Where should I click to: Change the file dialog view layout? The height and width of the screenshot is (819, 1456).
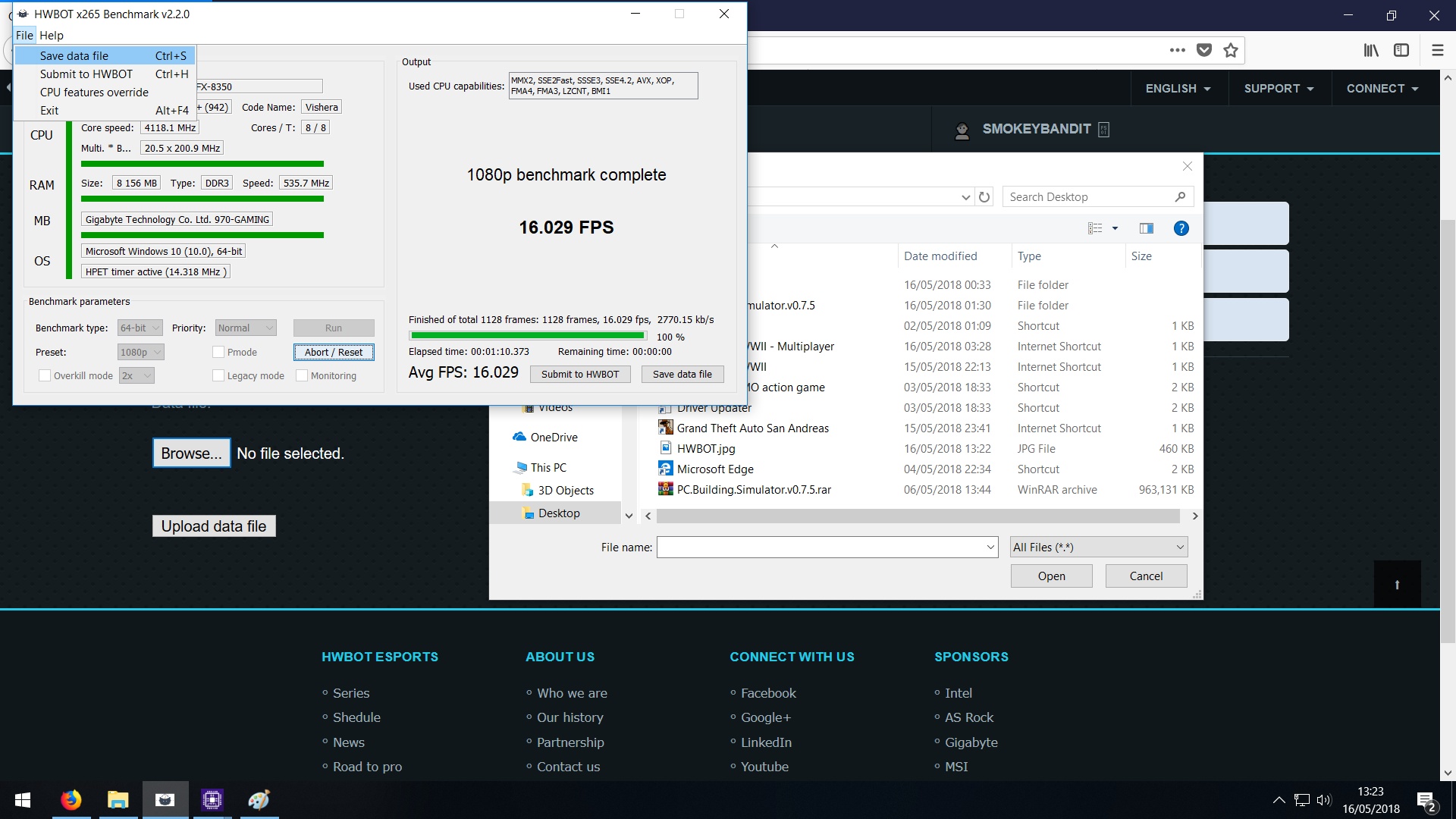coord(1095,228)
